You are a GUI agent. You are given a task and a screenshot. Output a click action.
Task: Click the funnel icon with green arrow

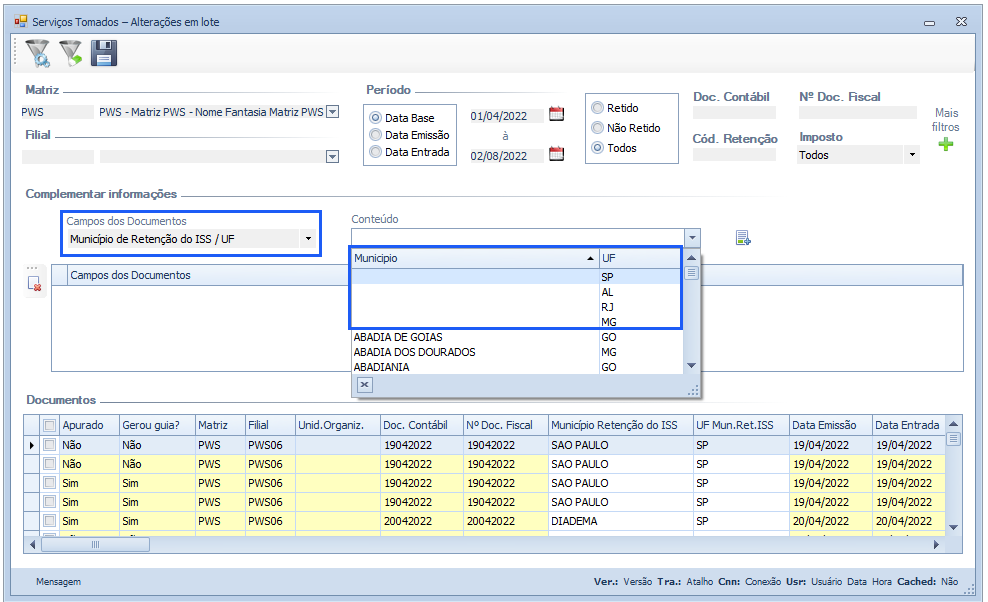(x=70, y=54)
